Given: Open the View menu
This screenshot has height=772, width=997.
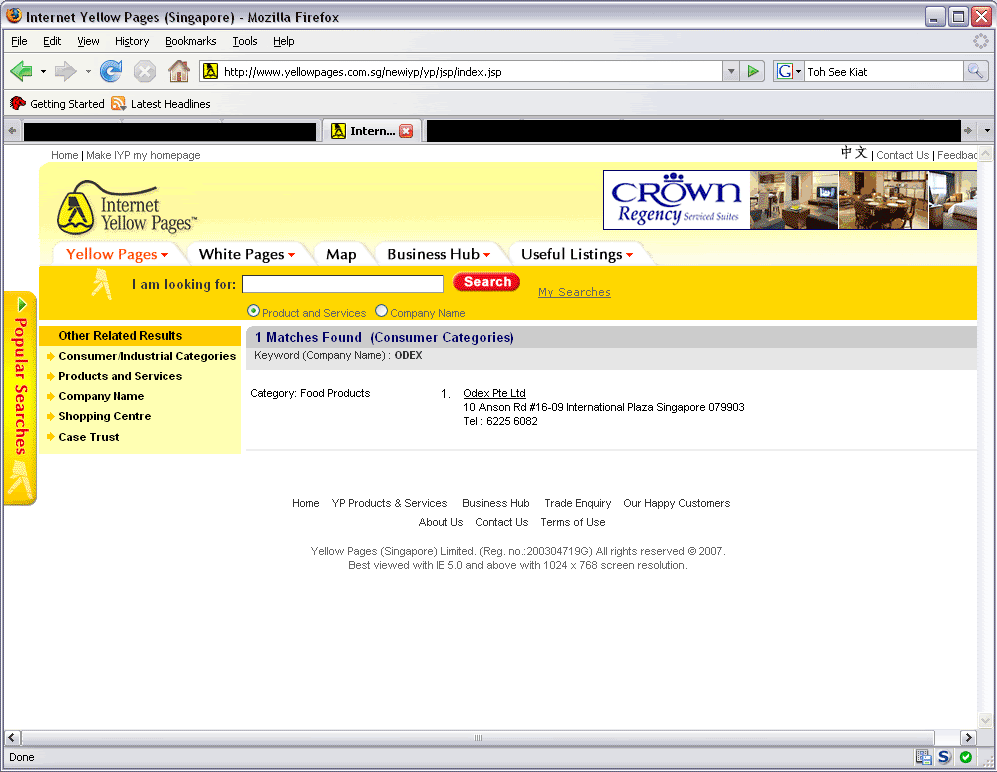Looking at the screenshot, I should point(88,41).
